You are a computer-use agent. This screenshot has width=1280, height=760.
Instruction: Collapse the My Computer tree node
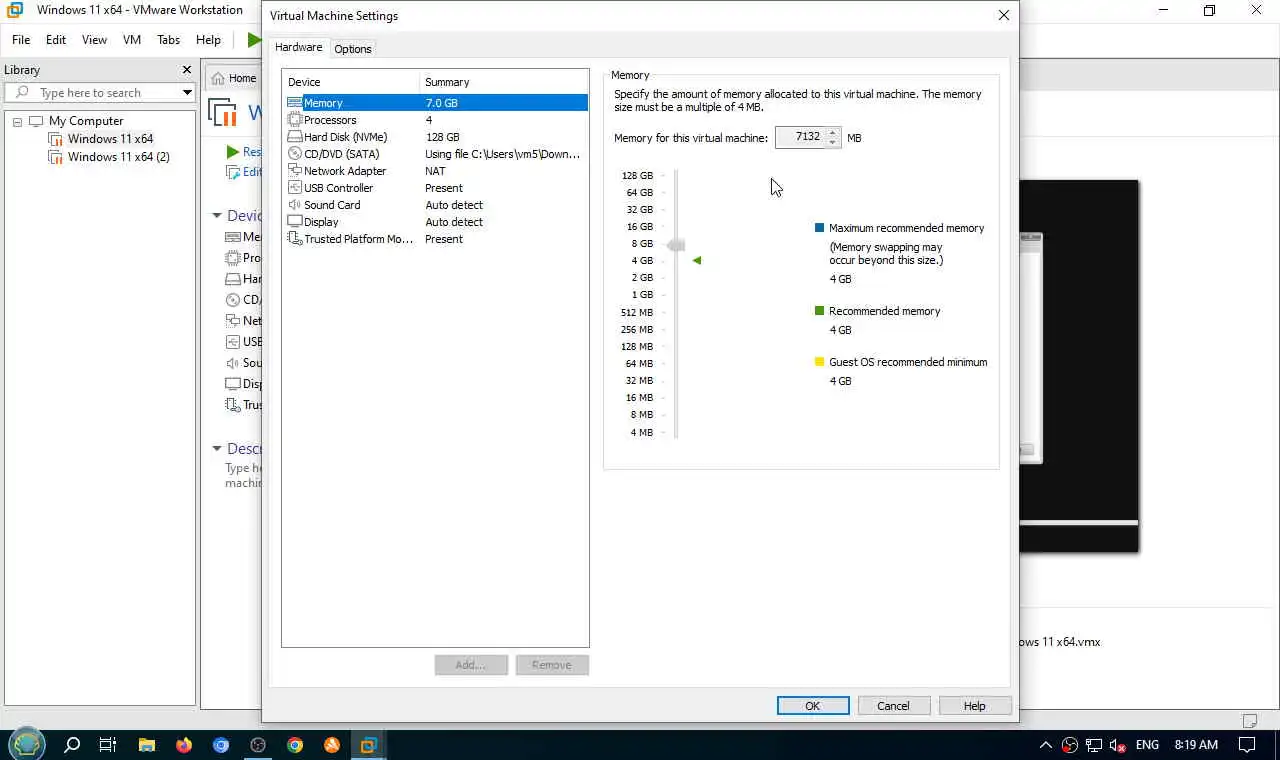tap(17, 121)
